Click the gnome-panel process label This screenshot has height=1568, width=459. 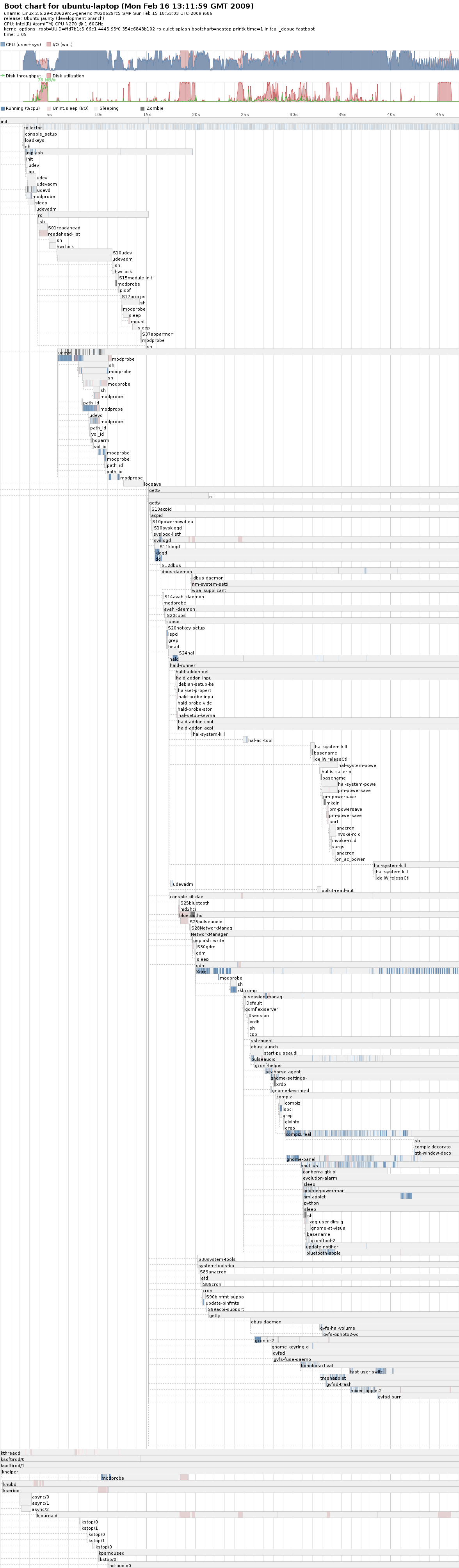(301, 1159)
